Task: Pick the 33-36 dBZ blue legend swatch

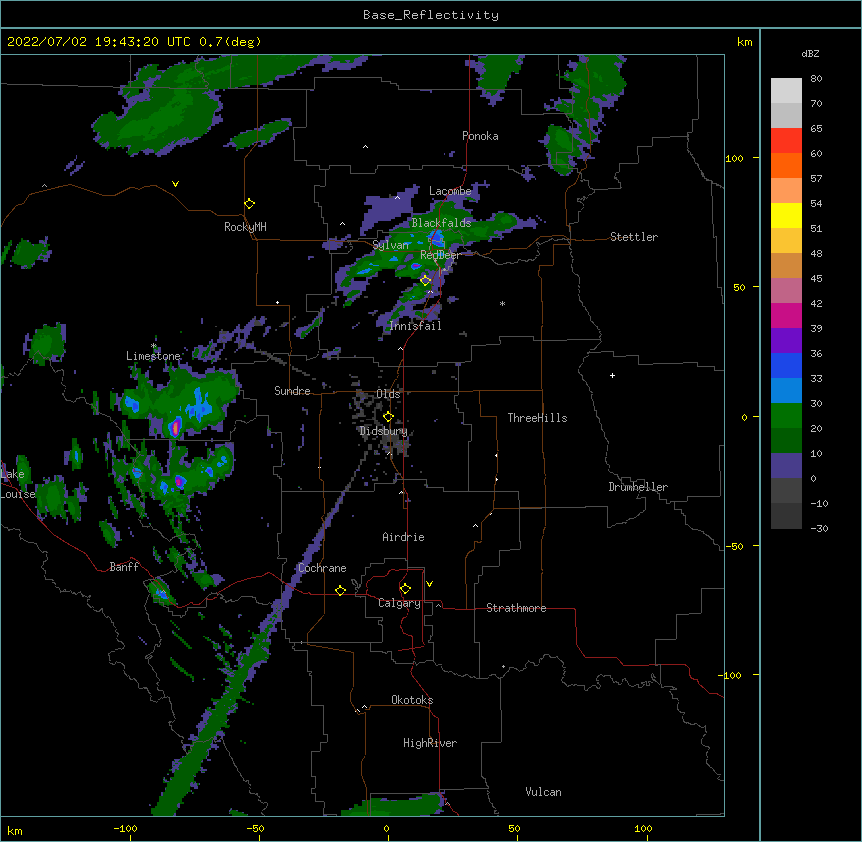Action: pos(786,365)
